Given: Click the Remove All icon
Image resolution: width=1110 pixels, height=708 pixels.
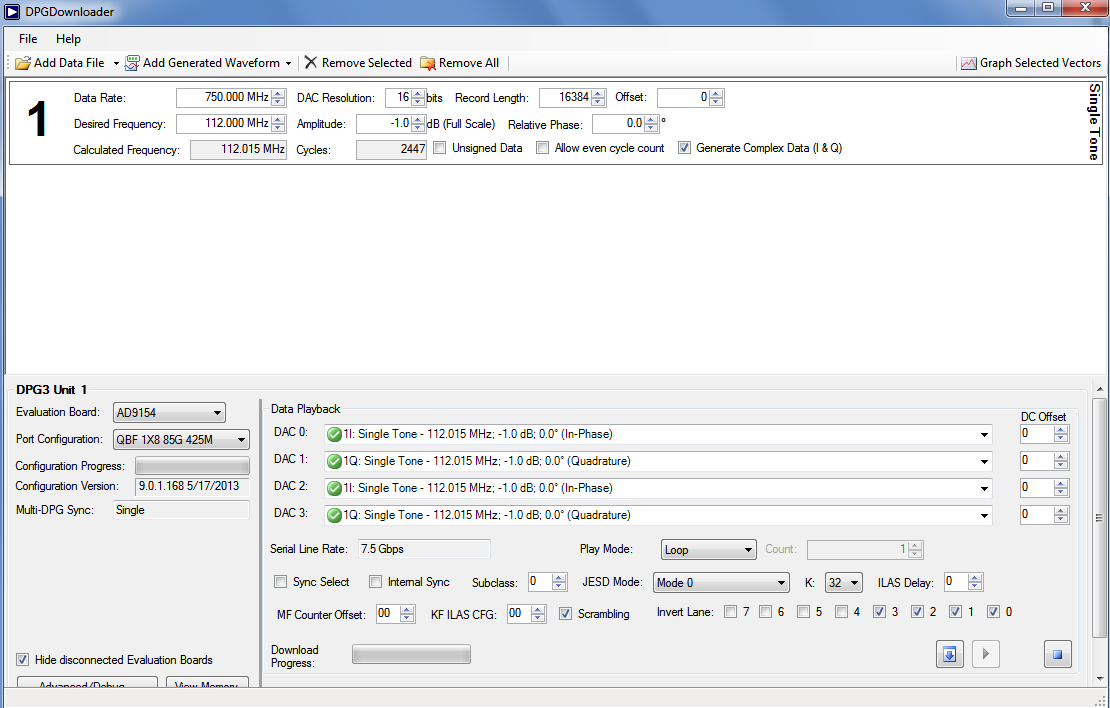Looking at the screenshot, I should point(428,63).
